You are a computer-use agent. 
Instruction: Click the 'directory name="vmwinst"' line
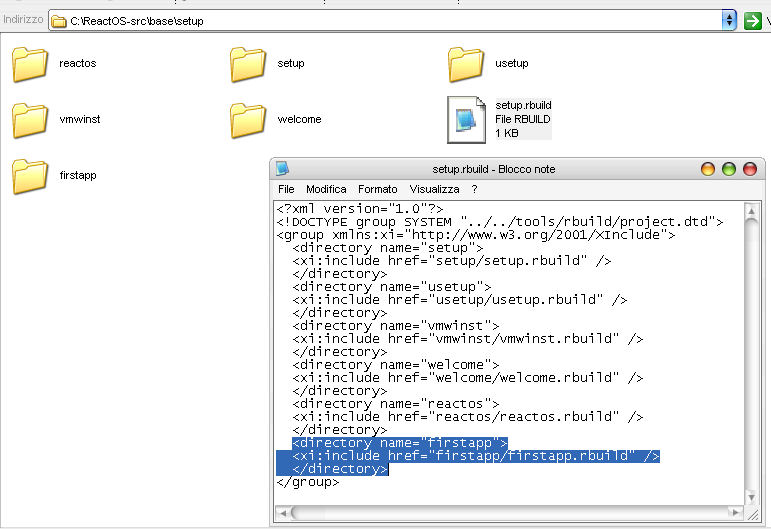[x=395, y=325]
